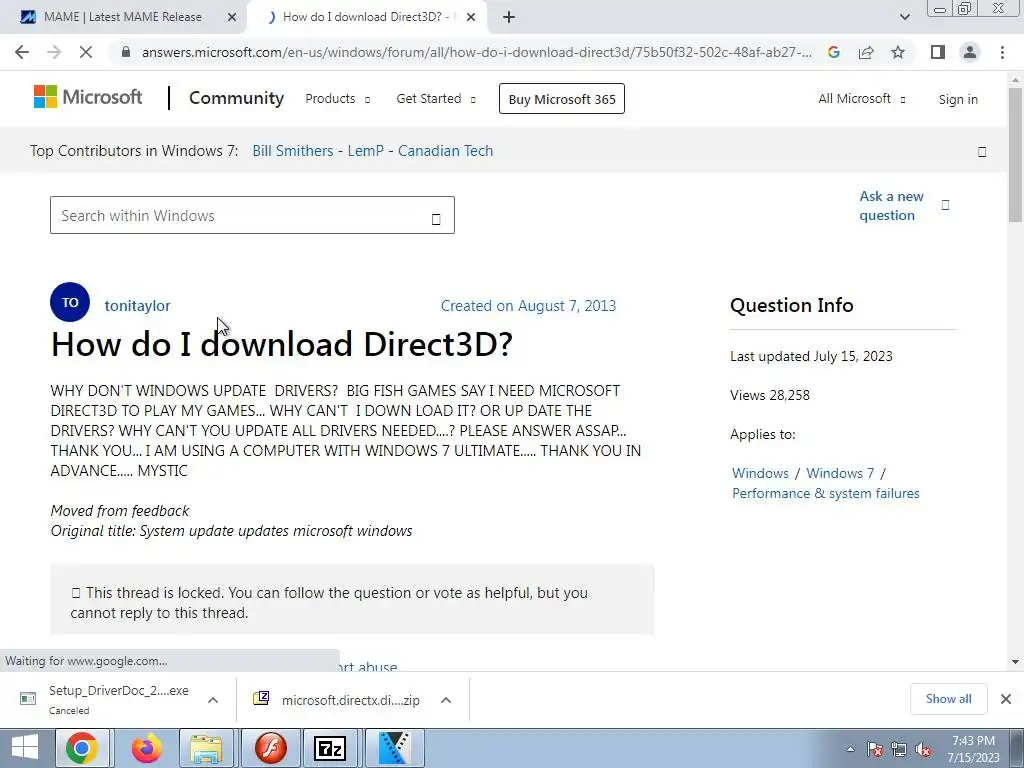Open the Windows 7 category link

[x=840, y=473]
